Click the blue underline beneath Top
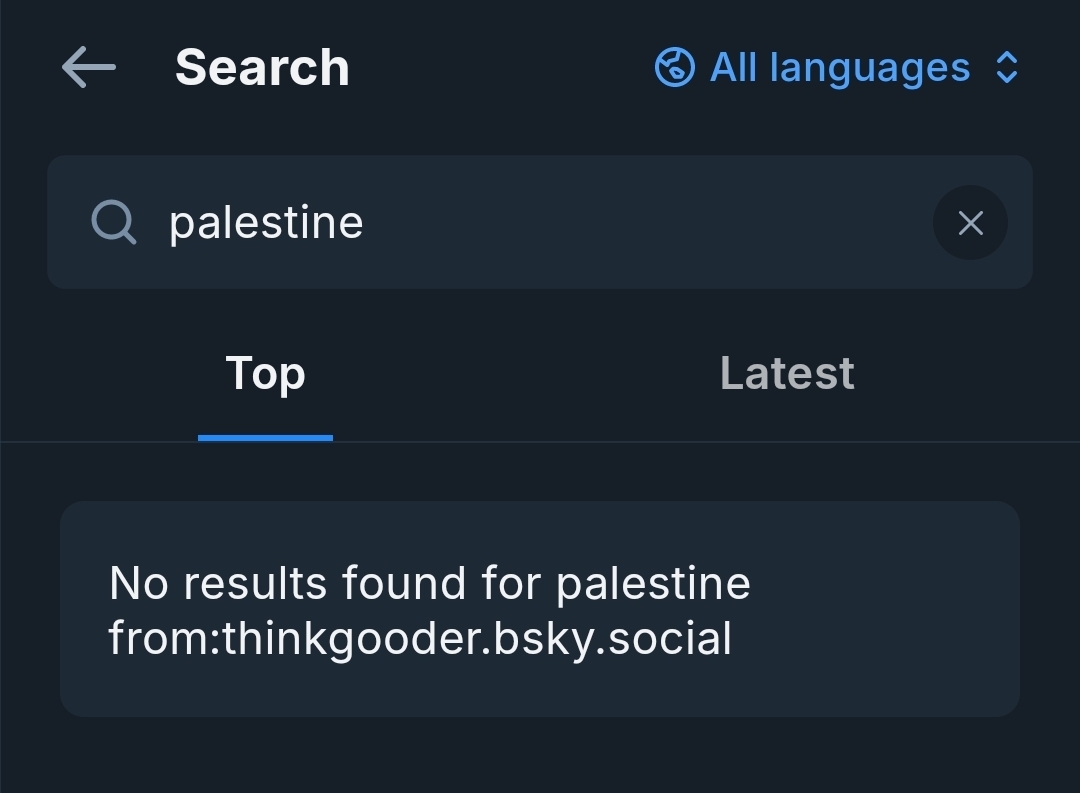 [x=265, y=437]
